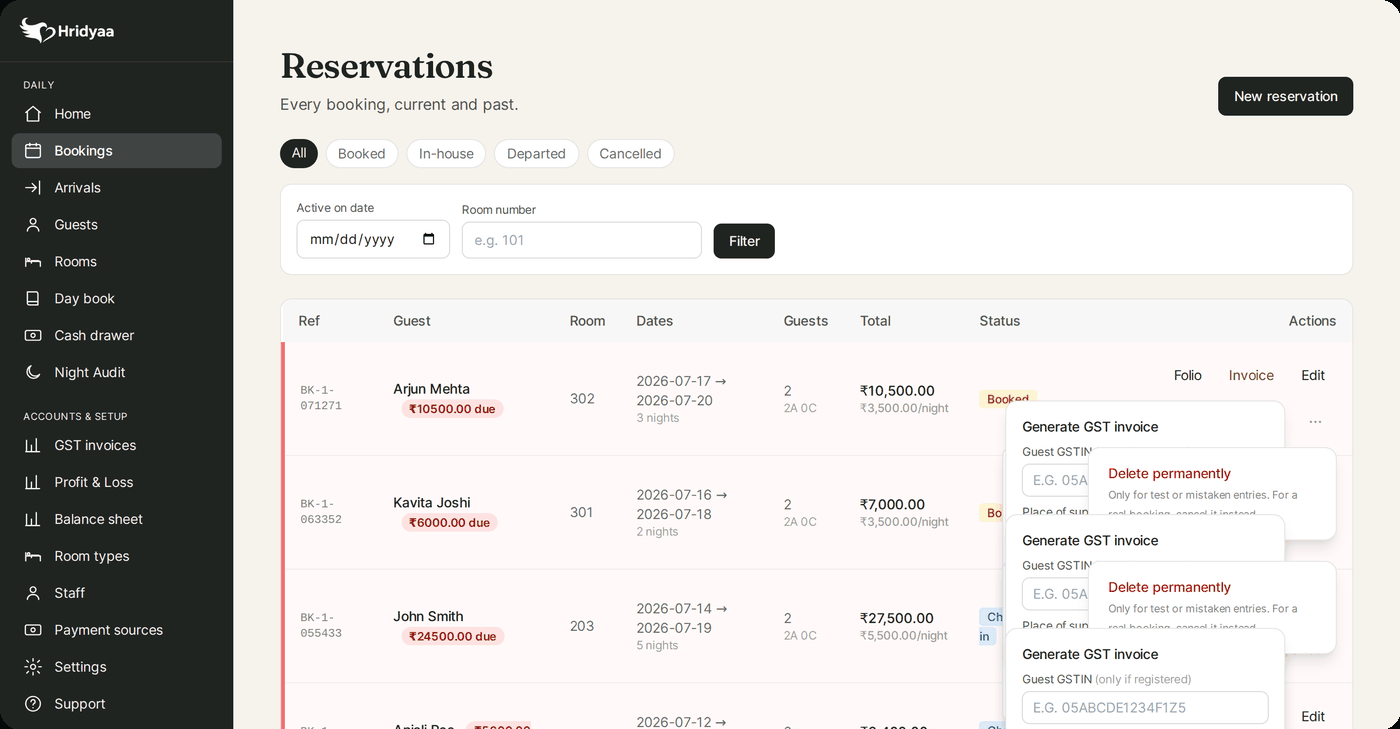Click the Hridyaa bird logo icon
The height and width of the screenshot is (729, 1400).
(37, 30)
